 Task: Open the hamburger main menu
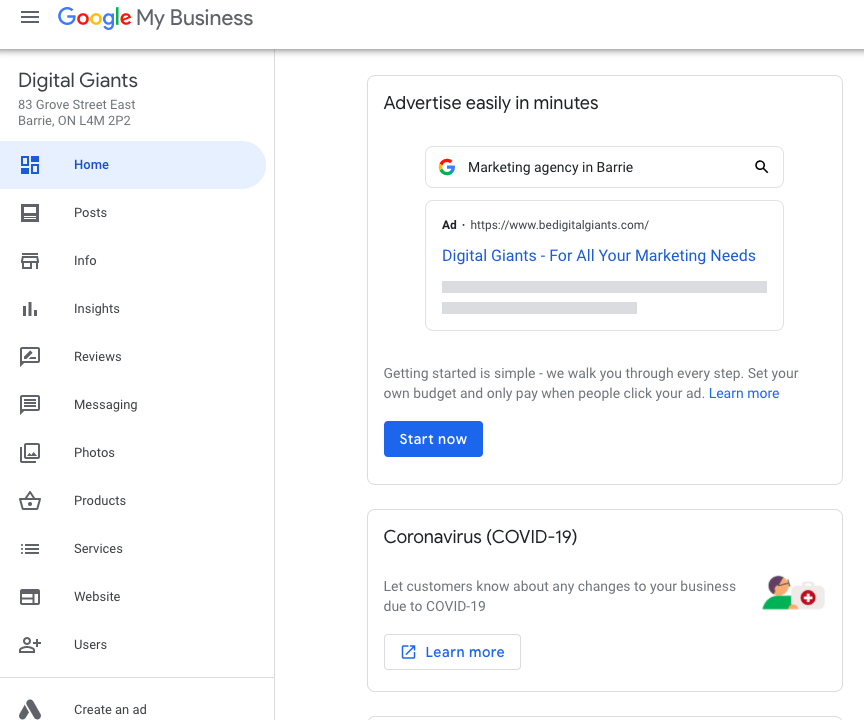30,18
